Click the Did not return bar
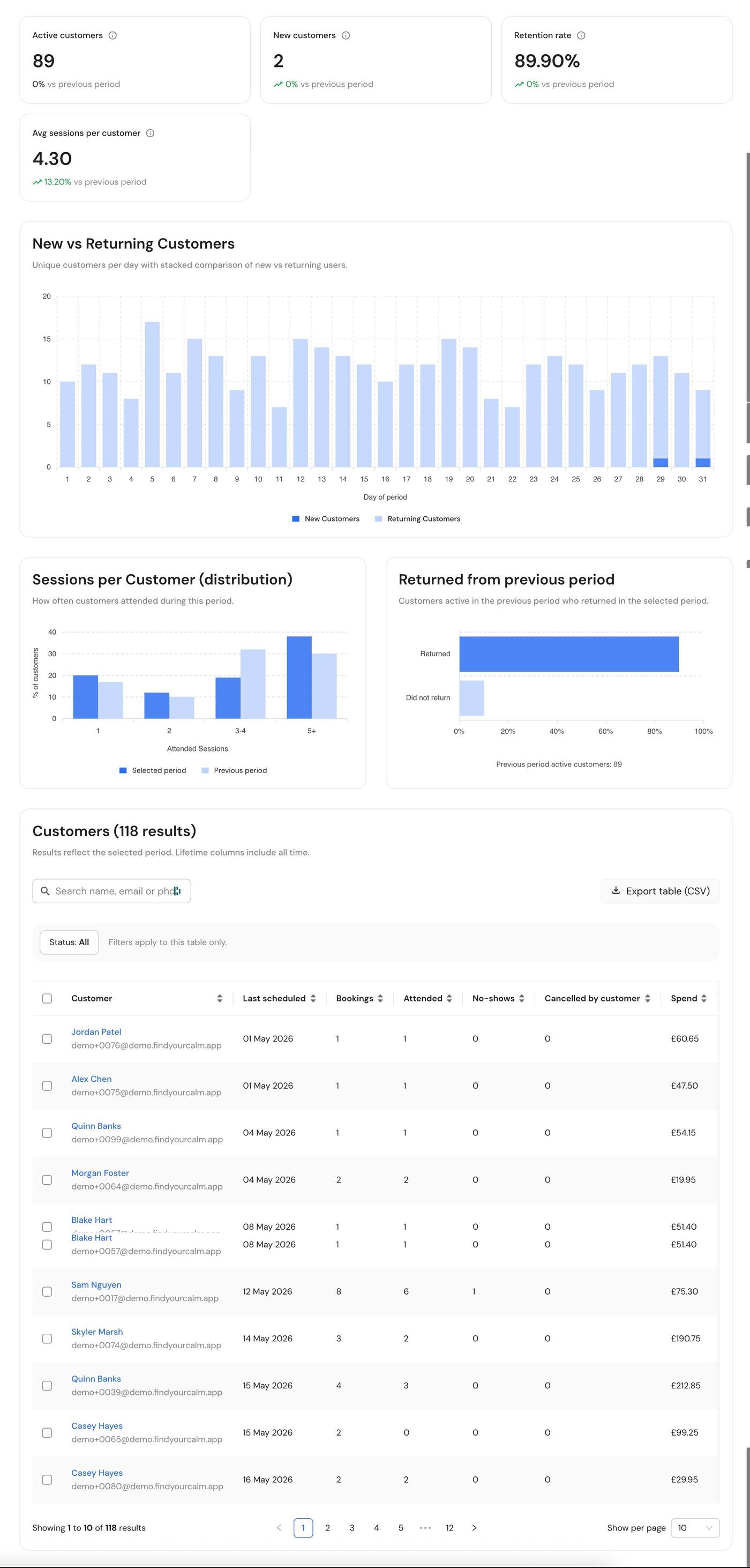 471,698
